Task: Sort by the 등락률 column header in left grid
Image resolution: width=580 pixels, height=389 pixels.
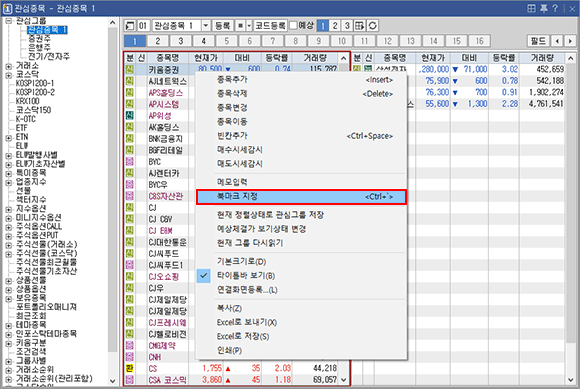Action: tap(277, 58)
